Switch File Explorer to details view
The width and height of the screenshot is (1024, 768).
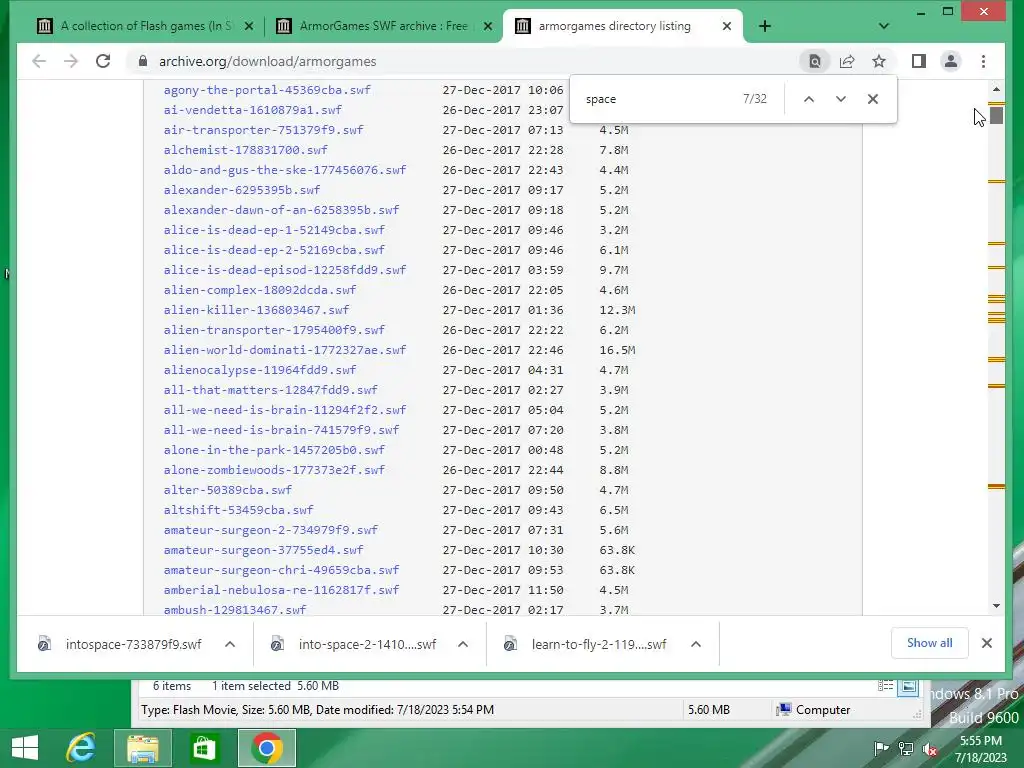885,686
